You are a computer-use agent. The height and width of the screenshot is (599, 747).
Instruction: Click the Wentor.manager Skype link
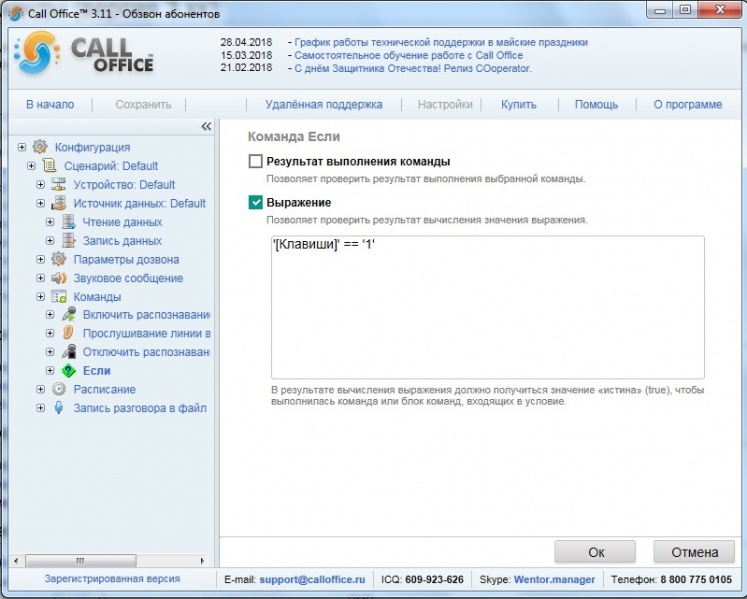pos(554,579)
